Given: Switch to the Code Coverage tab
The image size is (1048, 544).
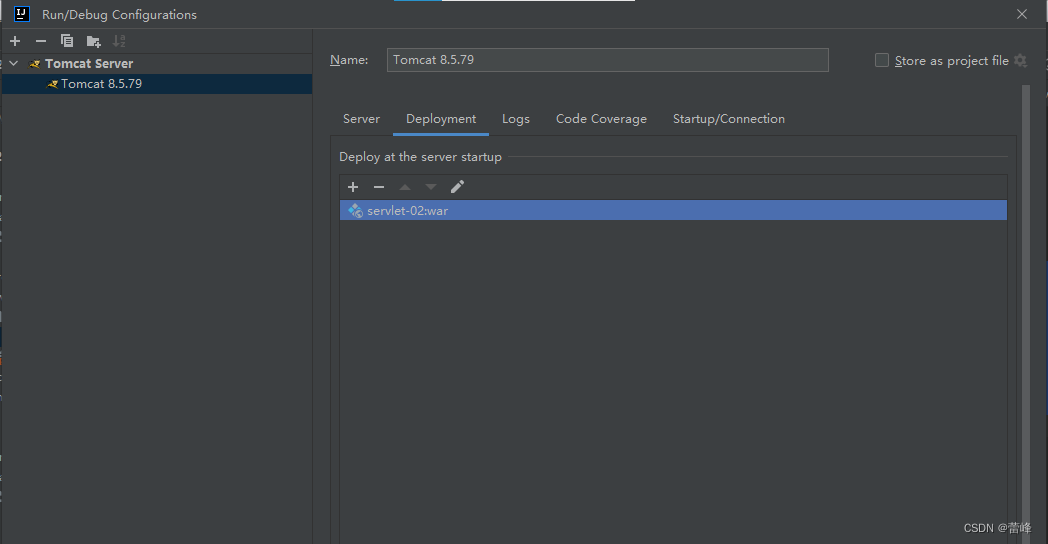Looking at the screenshot, I should (x=602, y=119).
